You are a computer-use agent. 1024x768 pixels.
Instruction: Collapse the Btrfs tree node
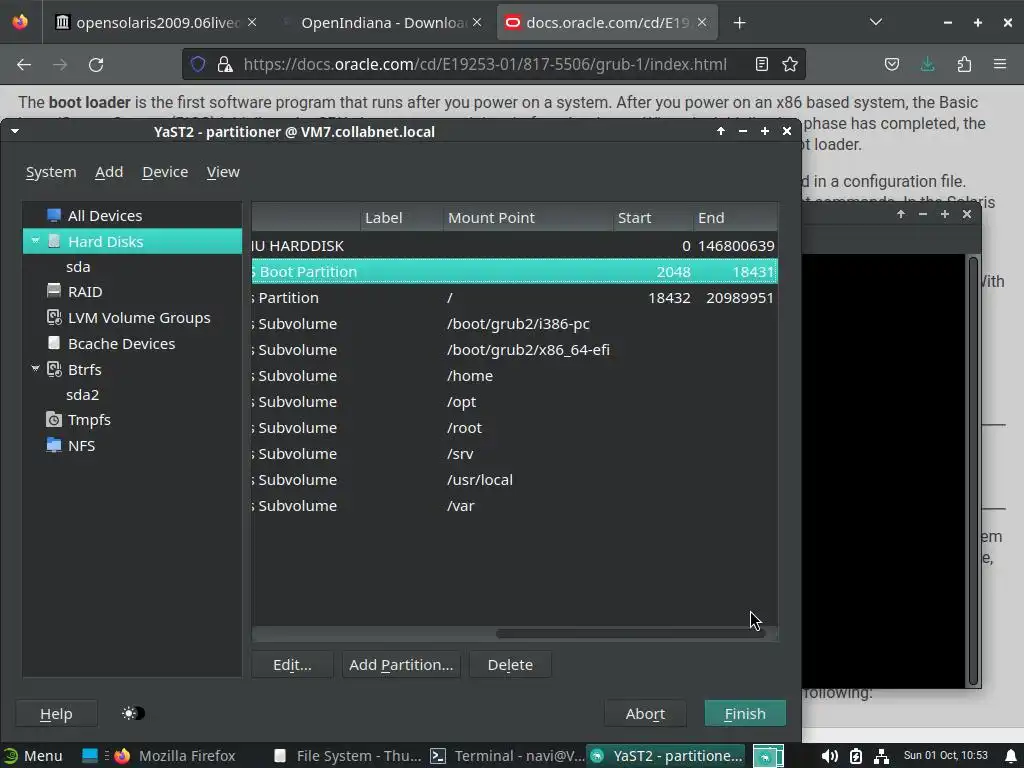[x=35, y=369]
